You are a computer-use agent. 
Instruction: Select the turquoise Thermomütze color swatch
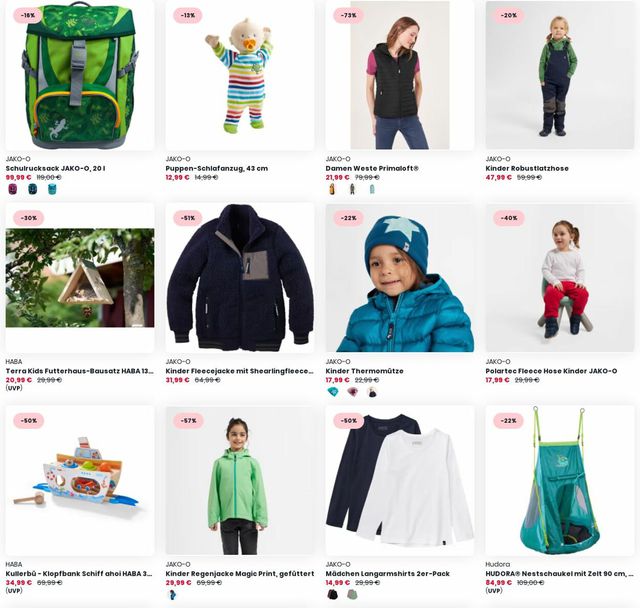click(333, 392)
